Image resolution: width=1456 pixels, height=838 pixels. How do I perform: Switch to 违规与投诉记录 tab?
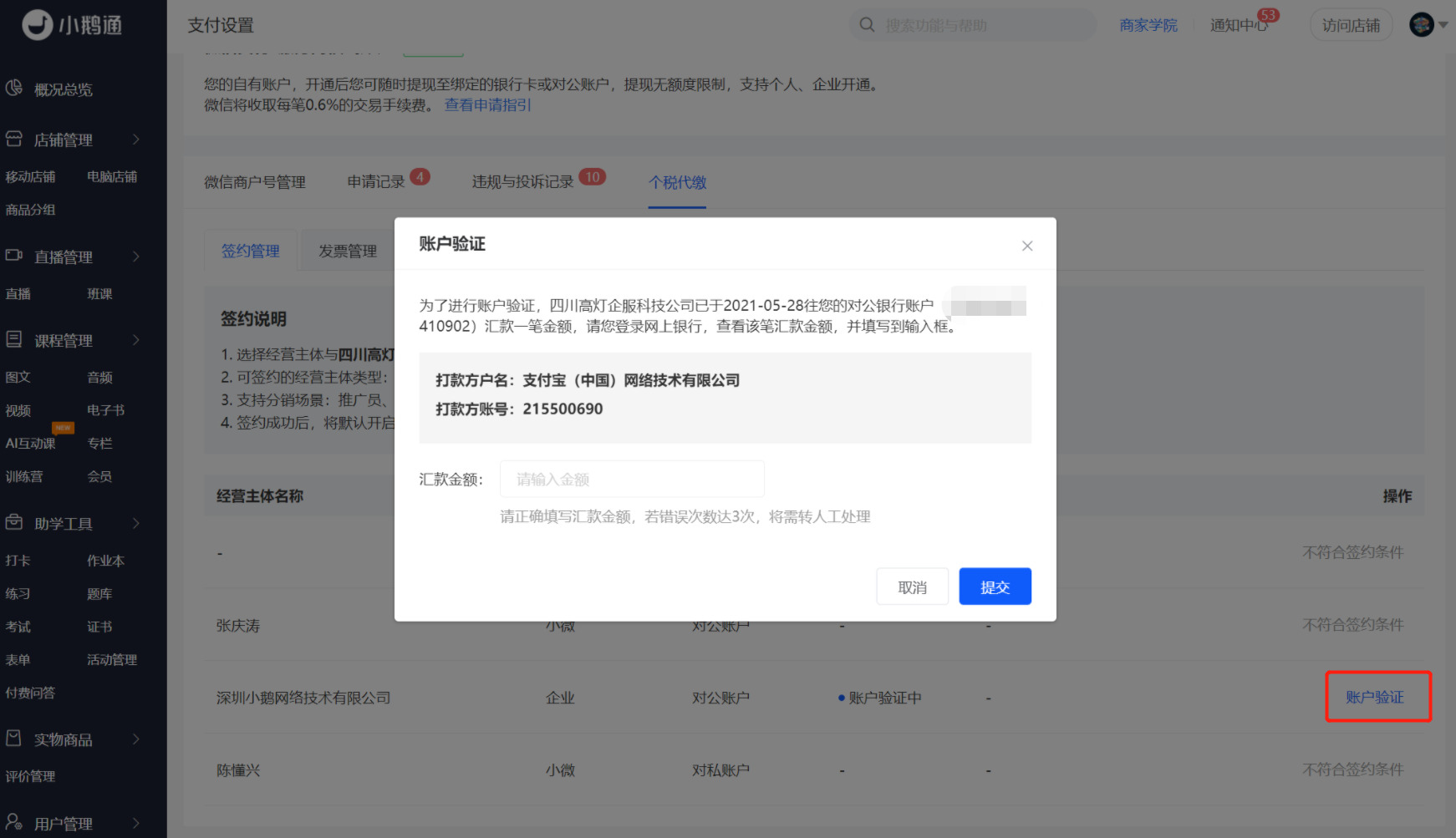(523, 182)
